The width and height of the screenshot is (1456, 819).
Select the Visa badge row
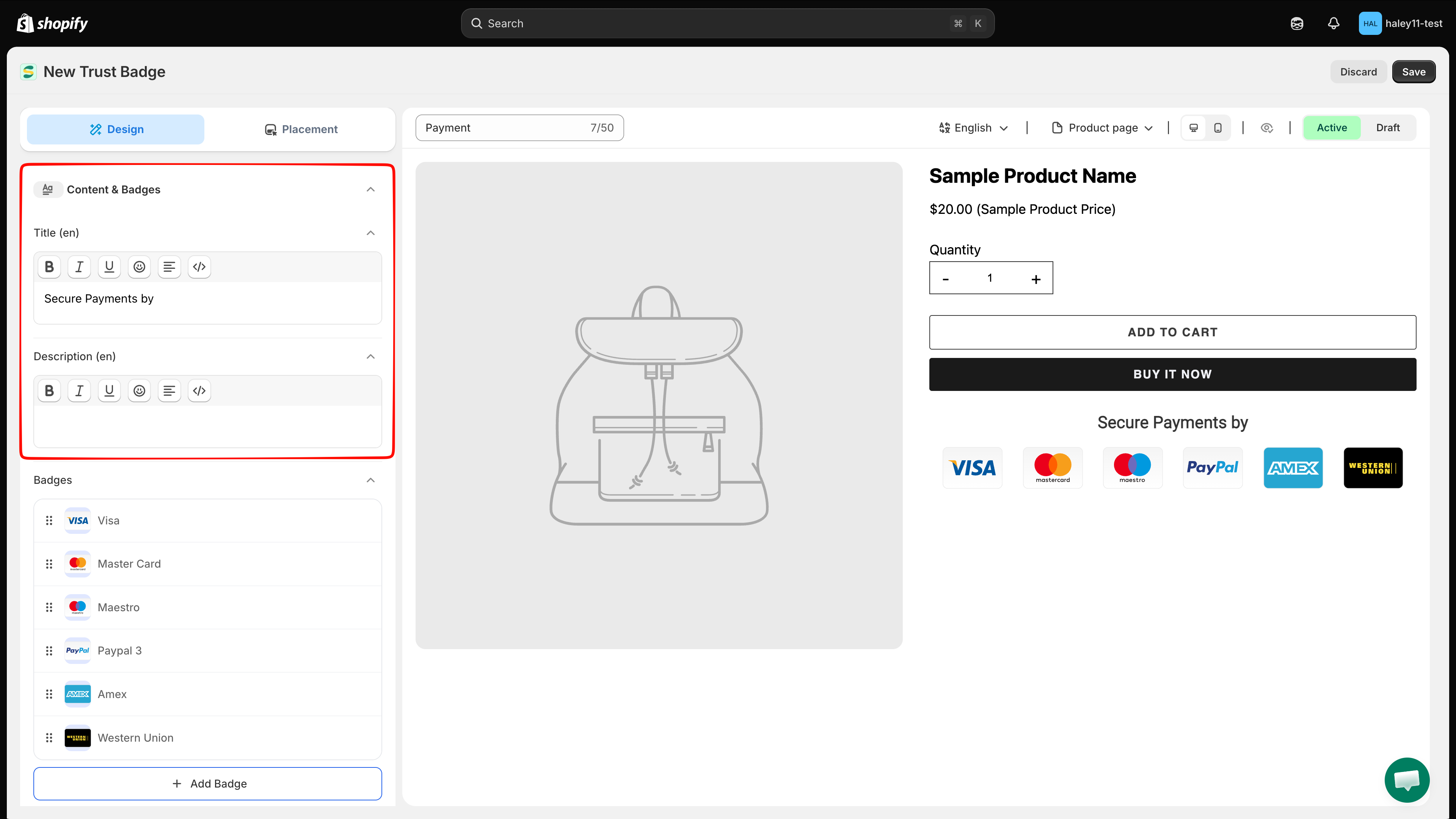click(207, 521)
